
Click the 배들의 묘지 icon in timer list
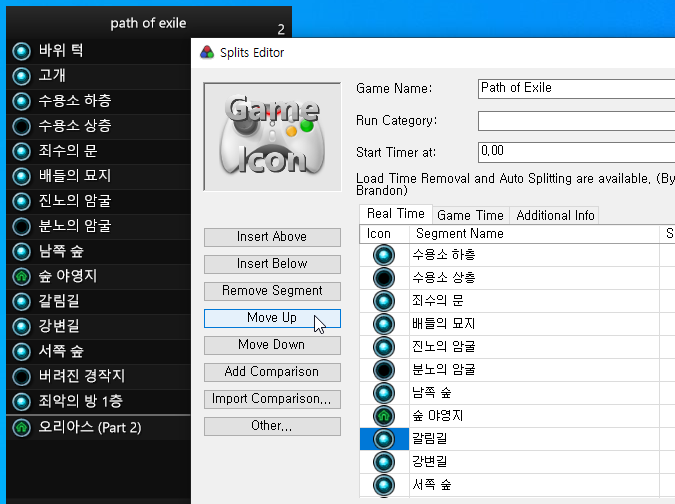click(x=22, y=176)
